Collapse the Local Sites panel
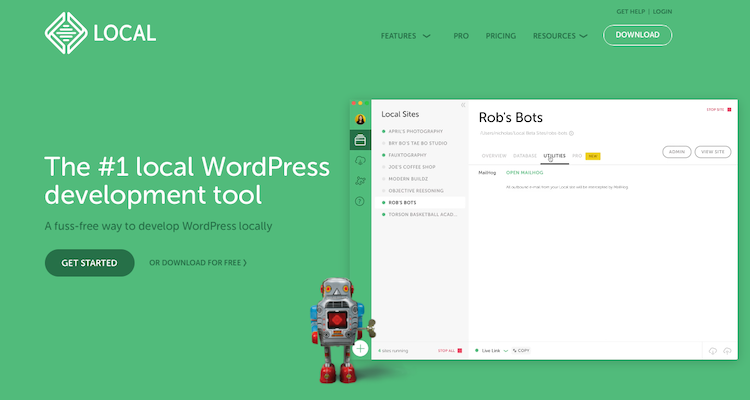The image size is (750, 400). tap(463, 105)
